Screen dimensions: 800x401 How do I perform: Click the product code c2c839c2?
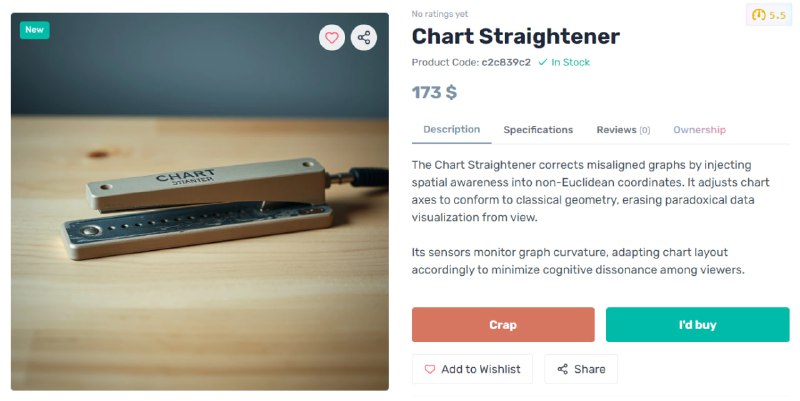[x=506, y=62]
